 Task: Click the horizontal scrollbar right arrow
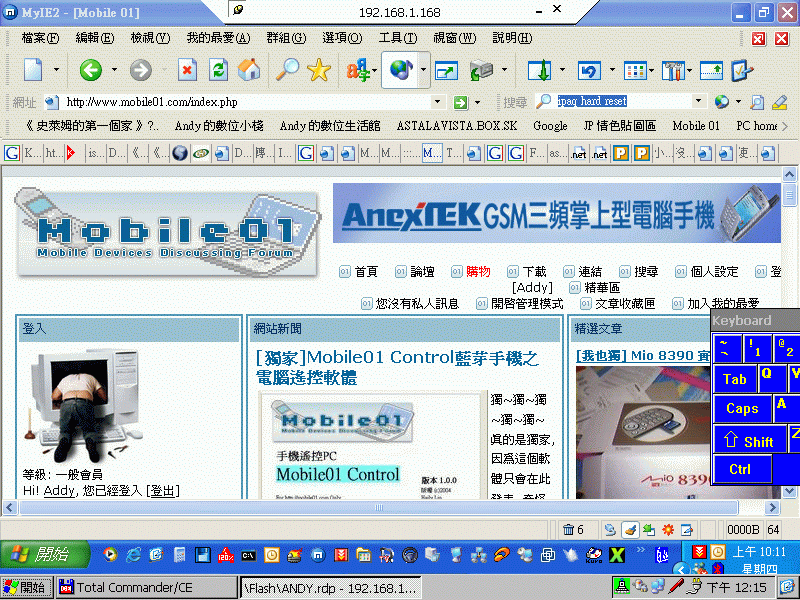pos(772,507)
